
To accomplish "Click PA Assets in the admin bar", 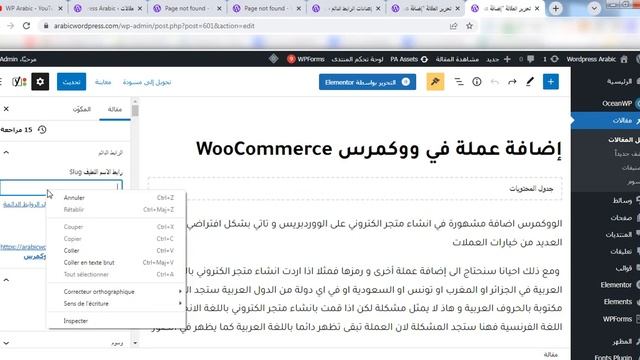I will click(409, 59).
